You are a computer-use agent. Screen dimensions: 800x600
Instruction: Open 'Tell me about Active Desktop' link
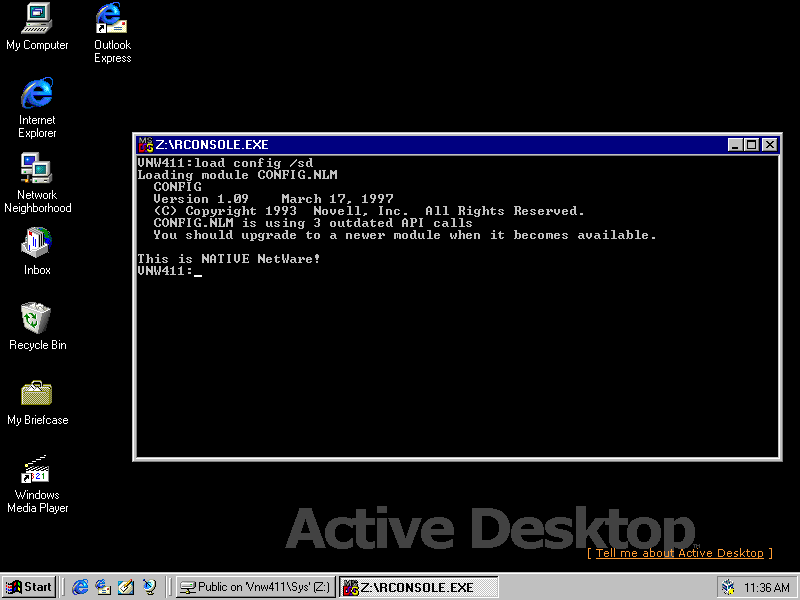680,553
